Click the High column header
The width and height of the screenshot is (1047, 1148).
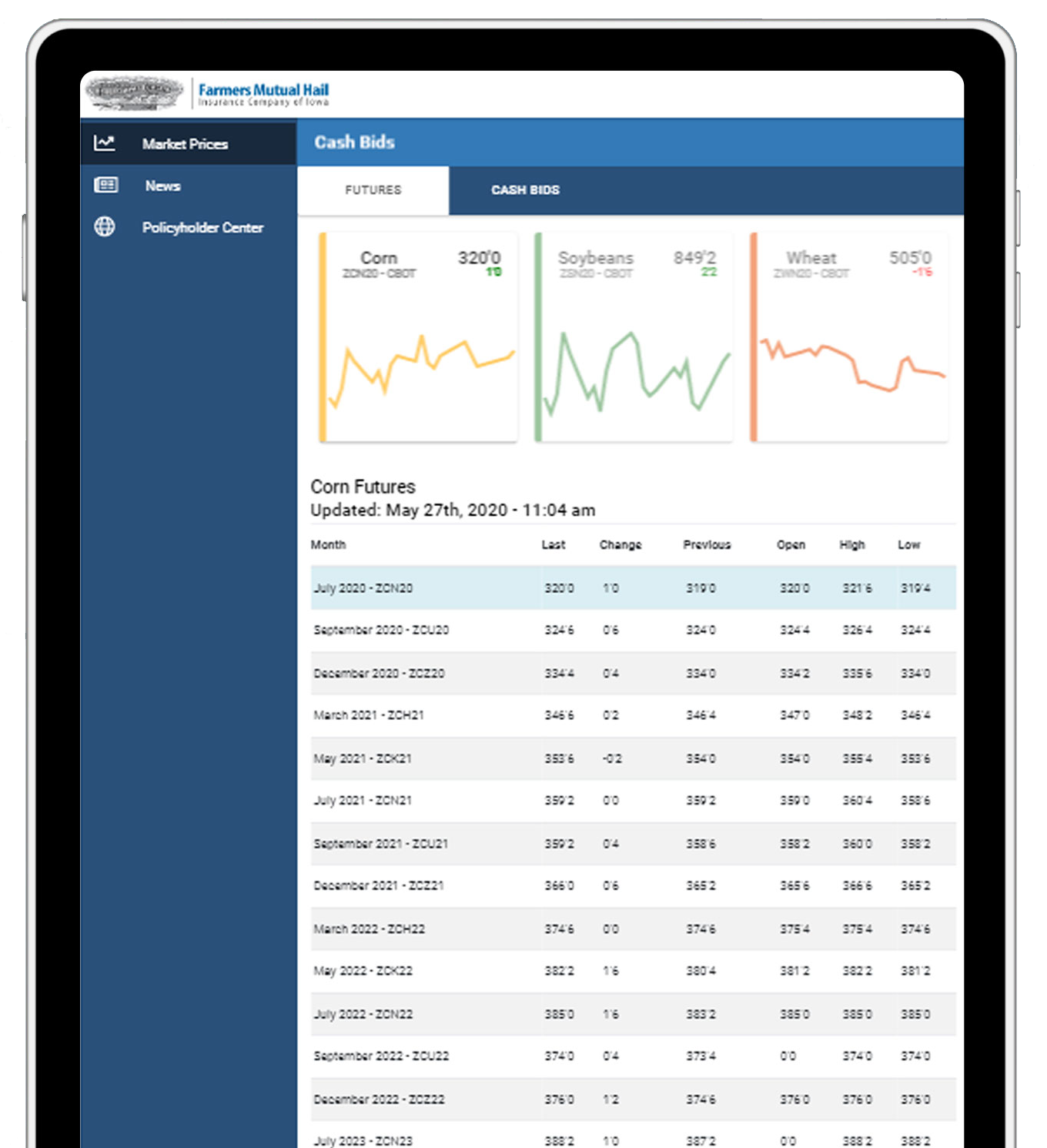[852, 544]
